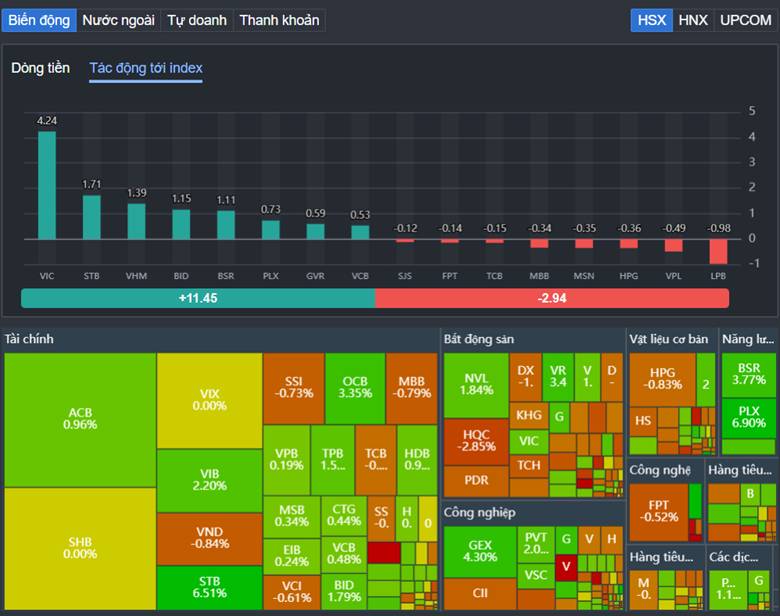Switch to HNX exchange
Image resolution: width=780 pixels, height=616 pixels.
click(x=693, y=20)
